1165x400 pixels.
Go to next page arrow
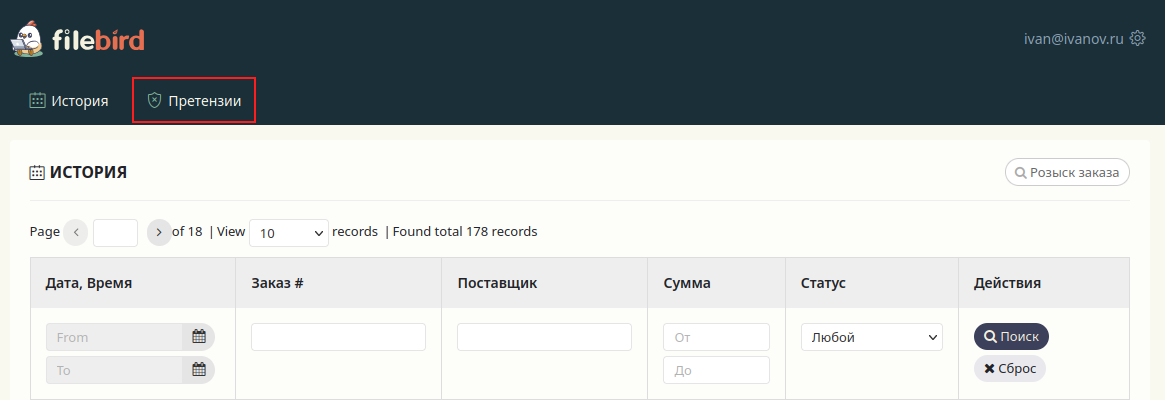(x=159, y=232)
